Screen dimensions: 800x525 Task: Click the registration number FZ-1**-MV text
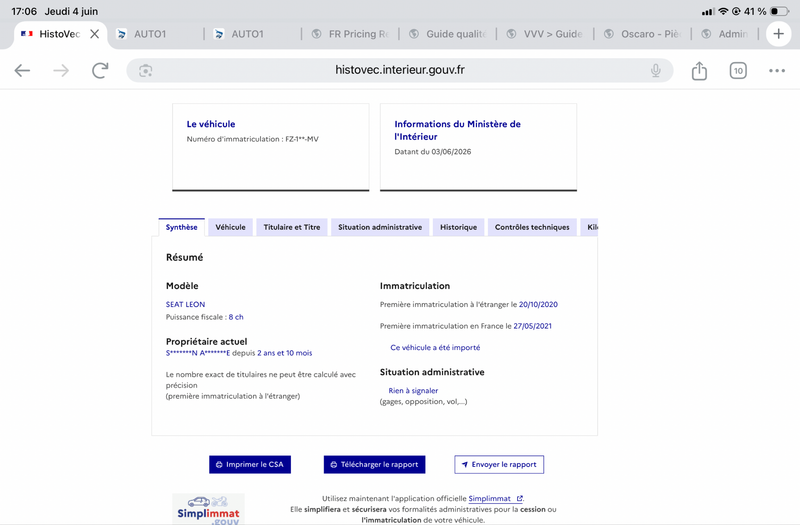(x=302, y=139)
